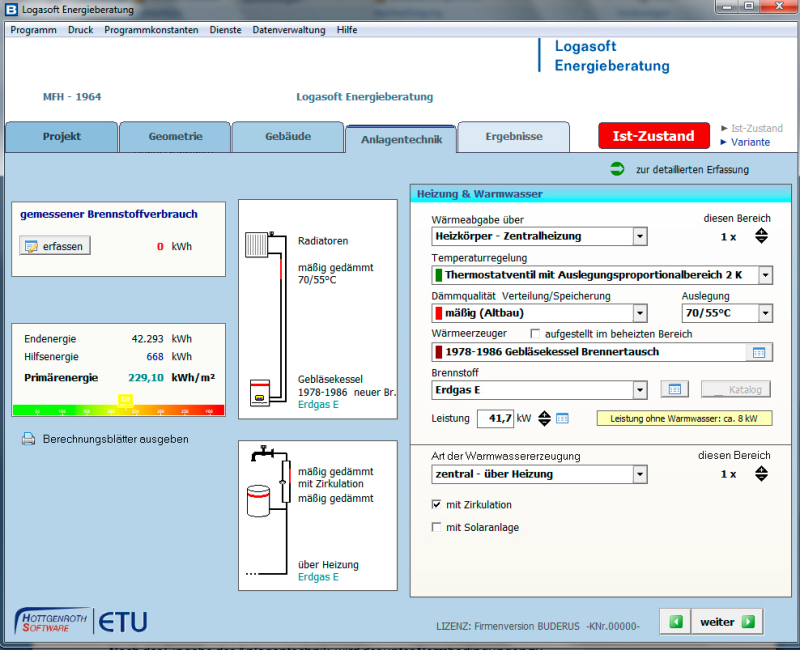Click 'zur detaillierten Erfassung' link
Viewport: 800px width, 650px height.
tap(692, 169)
